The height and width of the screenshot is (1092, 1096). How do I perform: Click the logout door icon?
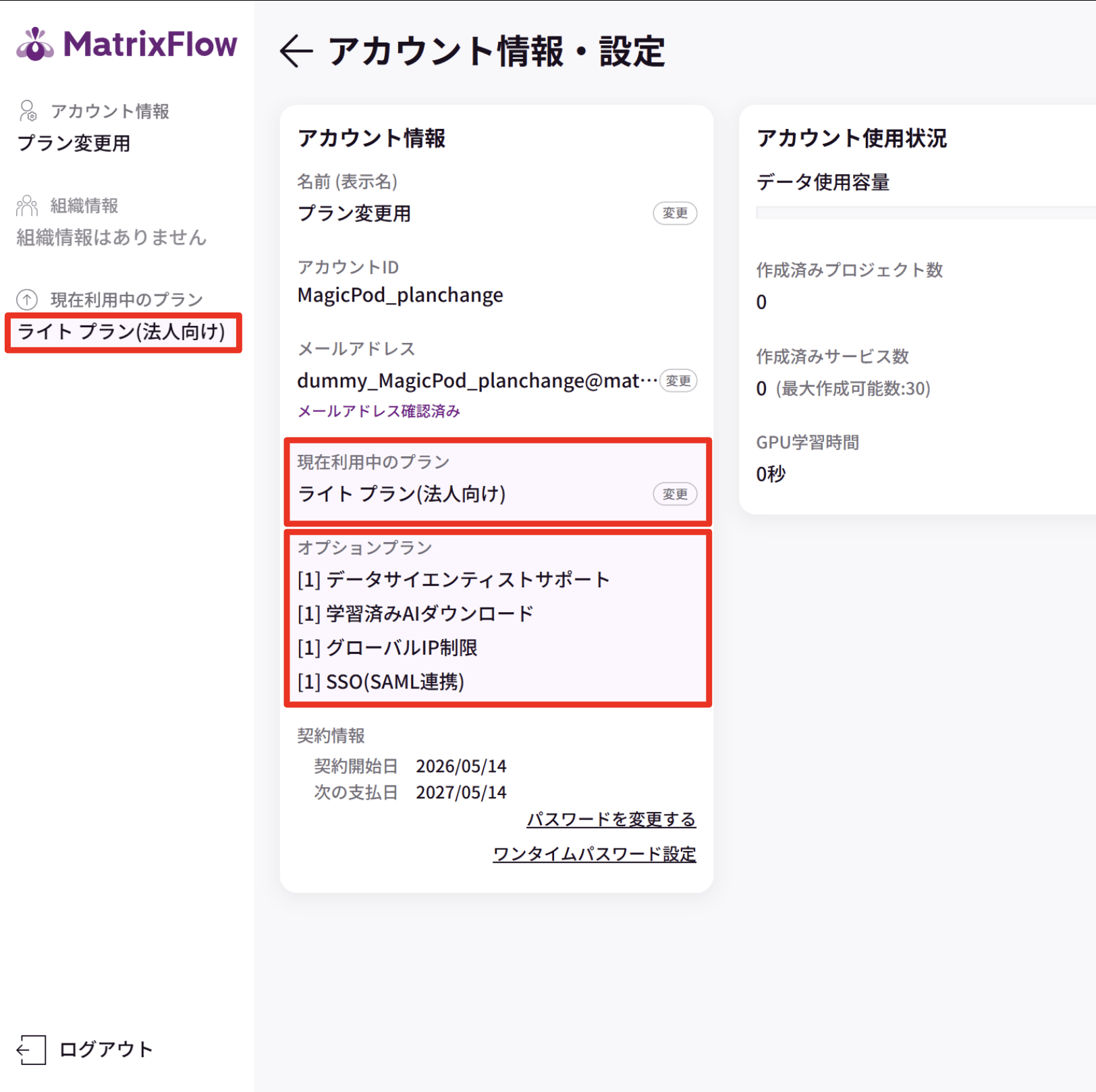[31, 1049]
